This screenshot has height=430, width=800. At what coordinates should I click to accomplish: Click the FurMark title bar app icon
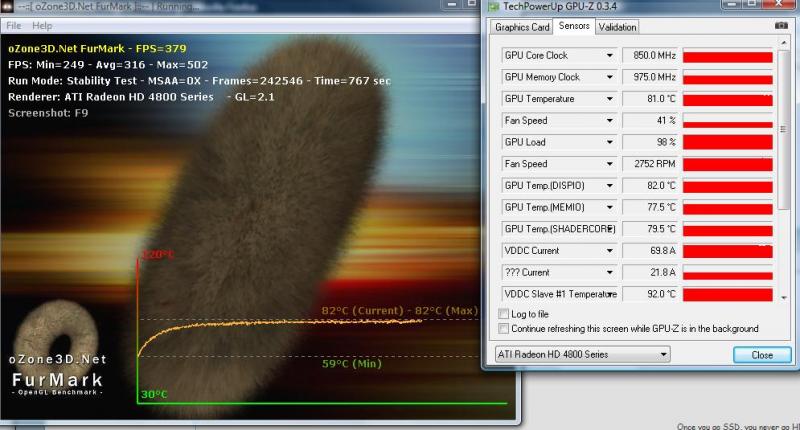(x=7, y=7)
